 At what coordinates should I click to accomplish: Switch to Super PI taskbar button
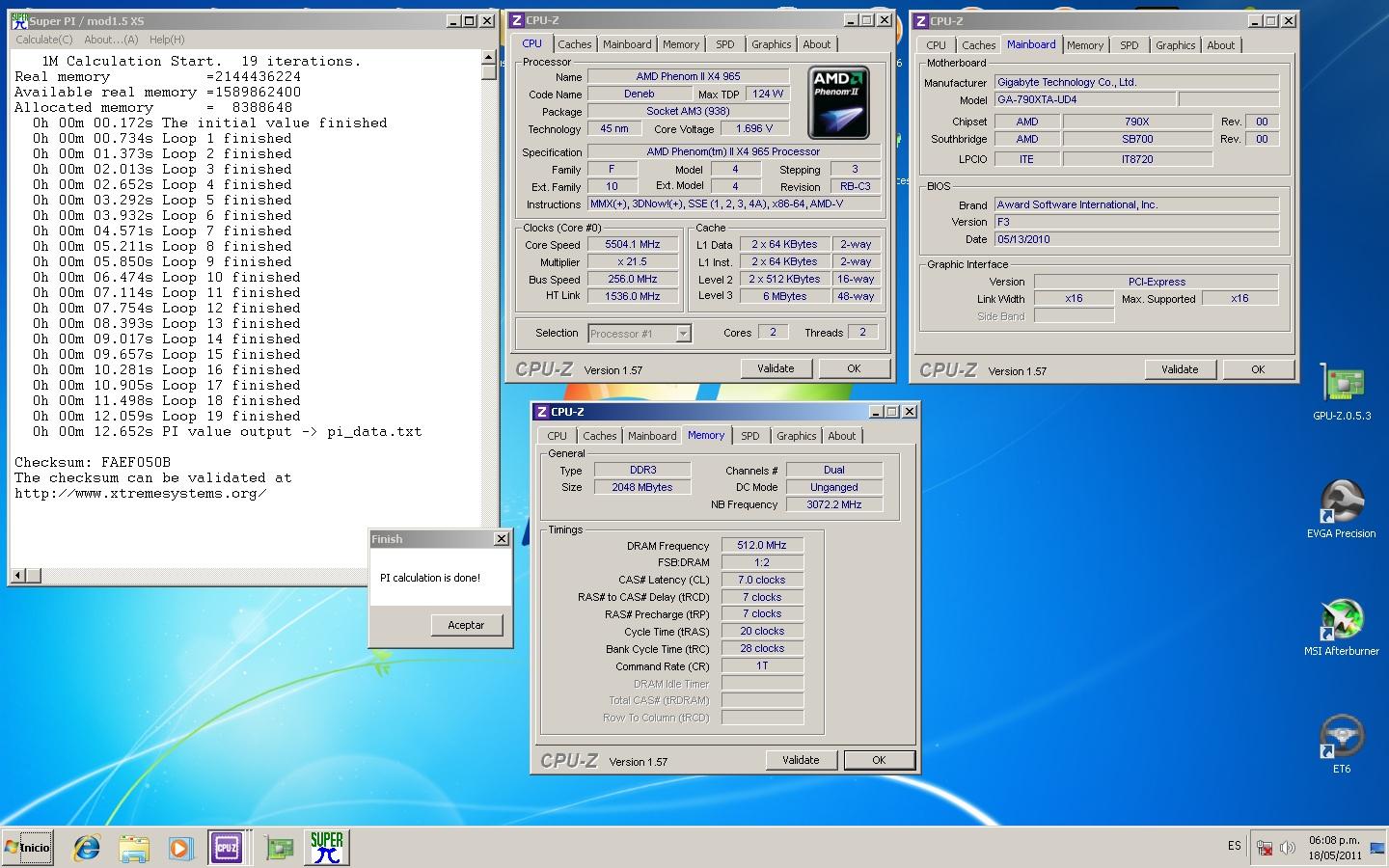pos(327,848)
